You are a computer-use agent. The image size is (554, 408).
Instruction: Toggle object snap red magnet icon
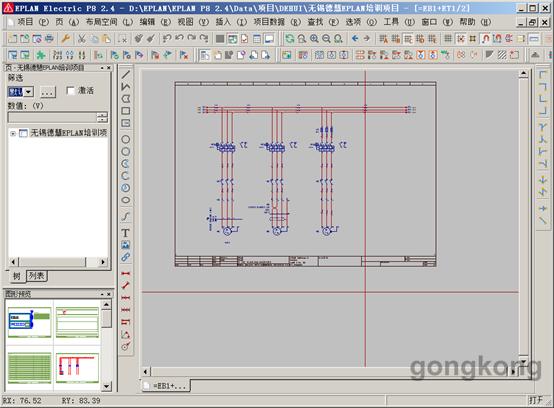click(x=485, y=39)
